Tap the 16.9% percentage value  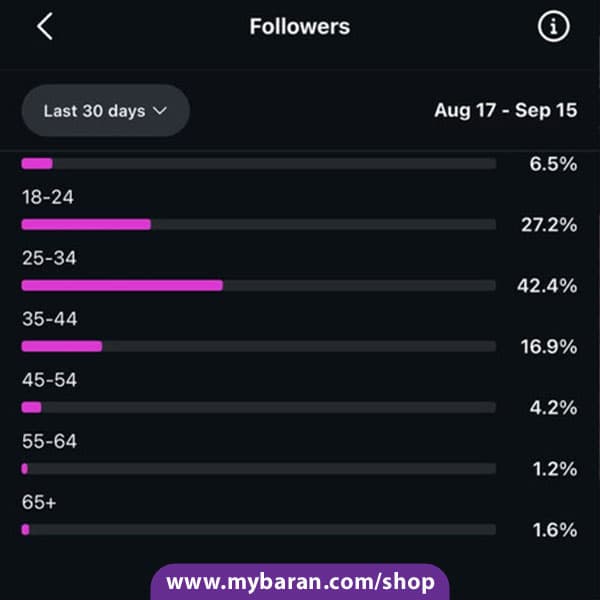pyautogui.click(x=549, y=347)
